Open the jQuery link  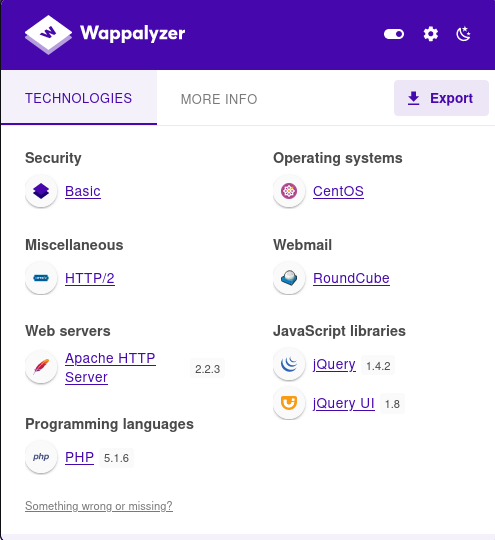pyautogui.click(x=334, y=364)
